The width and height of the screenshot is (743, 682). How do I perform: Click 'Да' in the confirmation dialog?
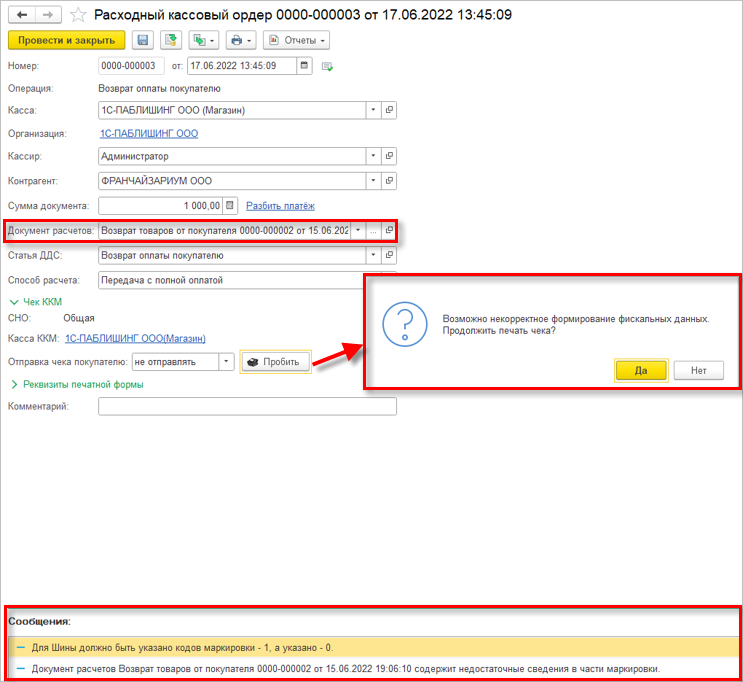[x=641, y=371]
